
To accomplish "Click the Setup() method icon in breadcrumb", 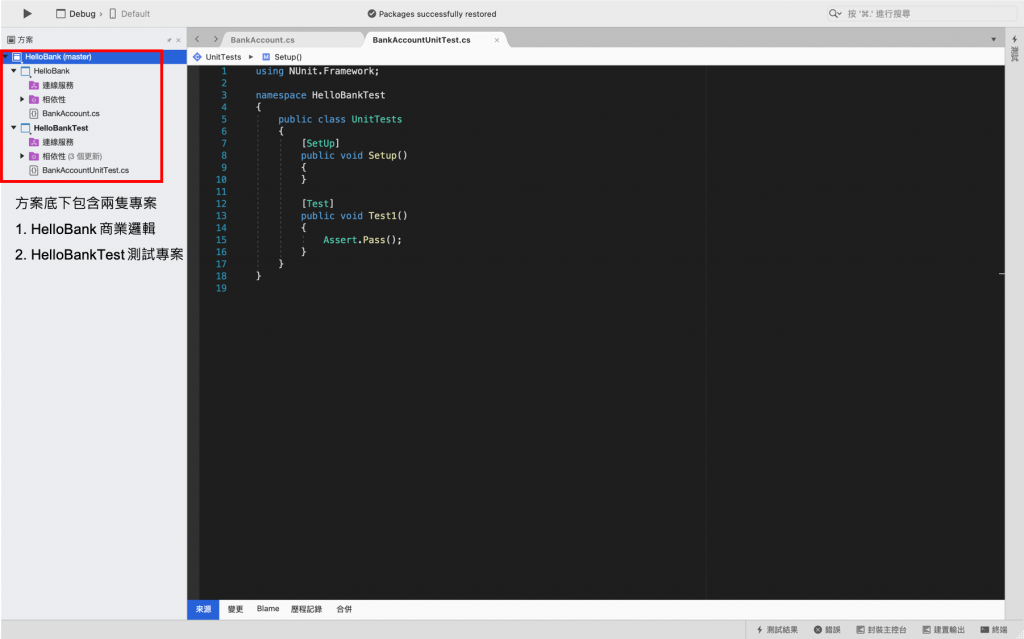I will (x=266, y=57).
